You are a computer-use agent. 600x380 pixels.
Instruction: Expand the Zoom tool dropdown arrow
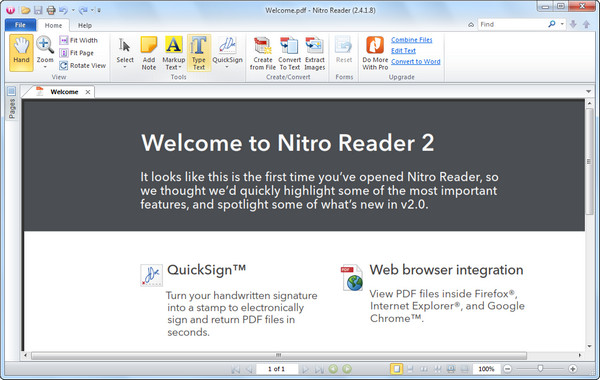(x=45, y=67)
